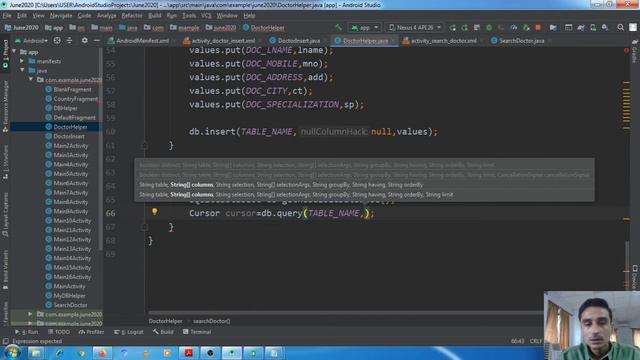Expand the manifests folder
640x360 pixels.
pos(22,61)
